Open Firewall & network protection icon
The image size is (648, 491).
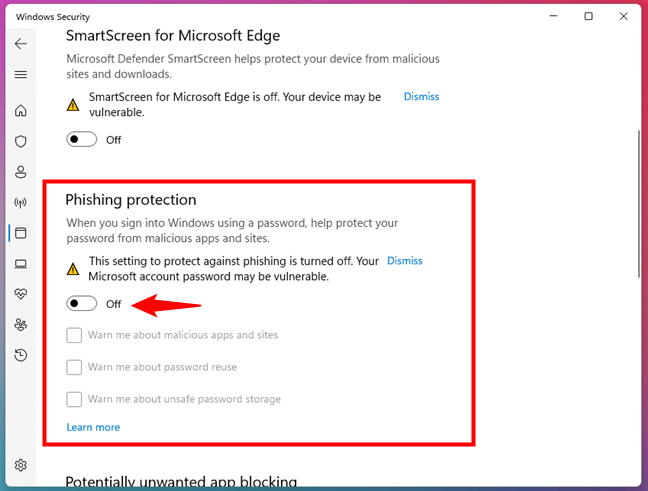click(x=21, y=203)
